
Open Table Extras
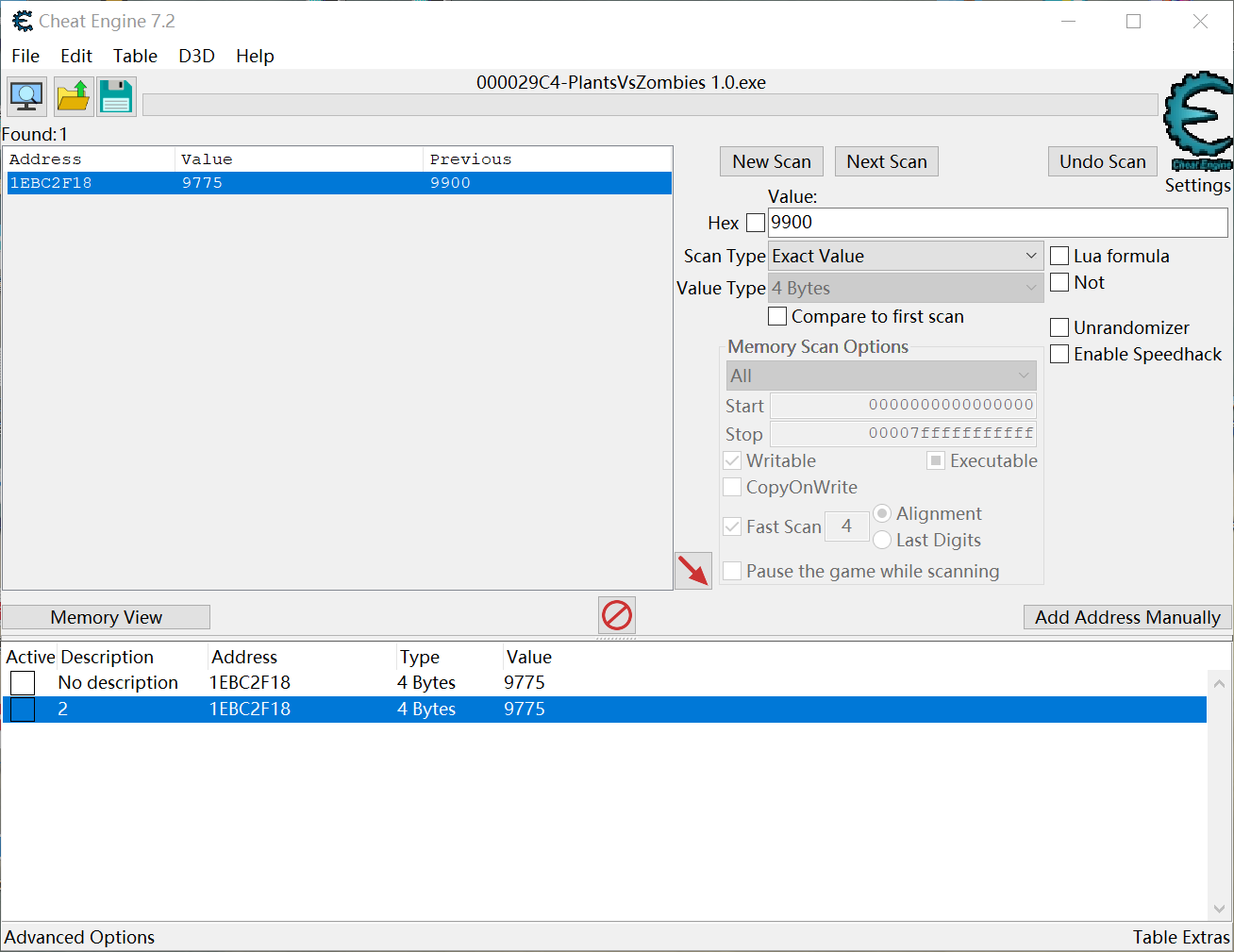(1181, 937)
